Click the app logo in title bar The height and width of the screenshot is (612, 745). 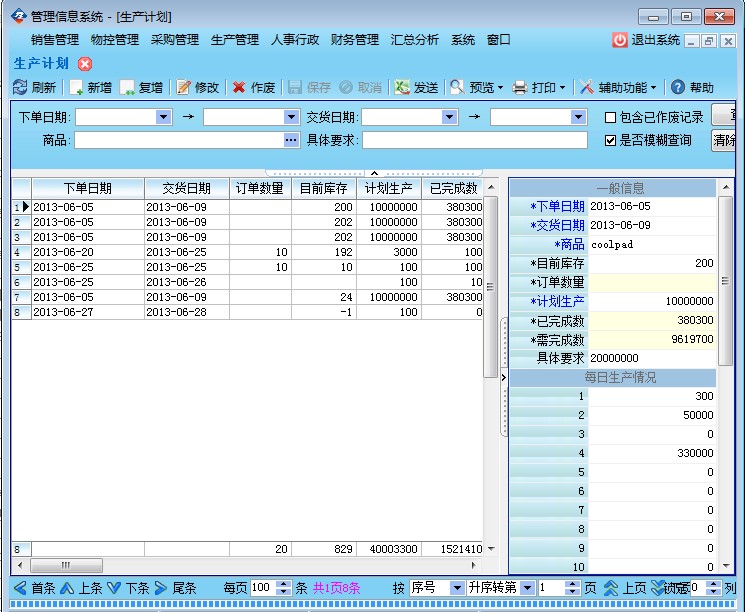19,16
